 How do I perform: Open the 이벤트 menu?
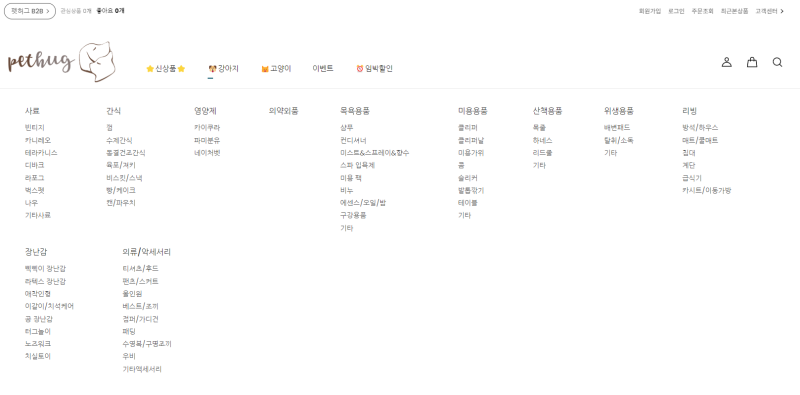[323, 68]
